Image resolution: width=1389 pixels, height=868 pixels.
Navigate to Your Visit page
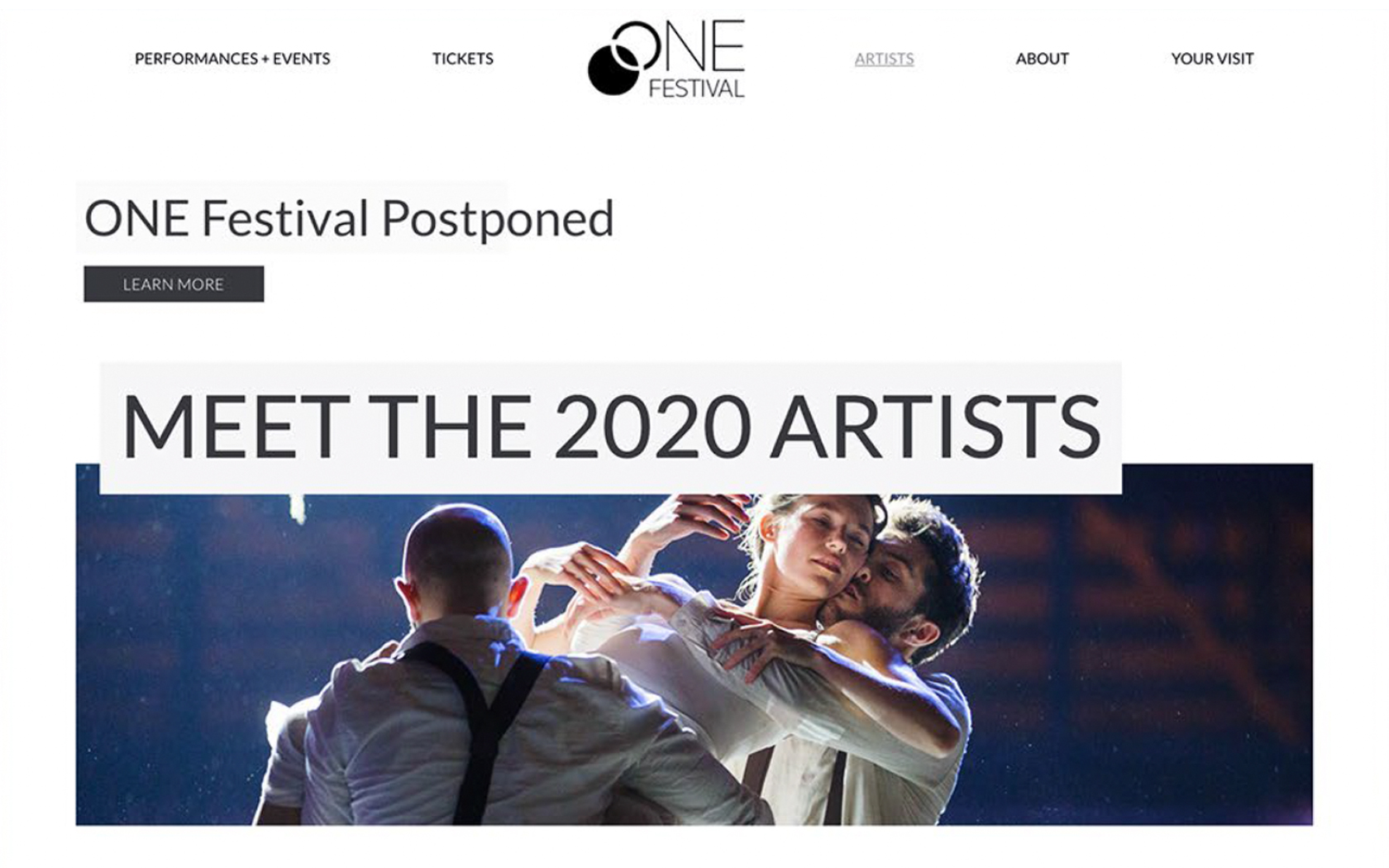pos(1212,59)
